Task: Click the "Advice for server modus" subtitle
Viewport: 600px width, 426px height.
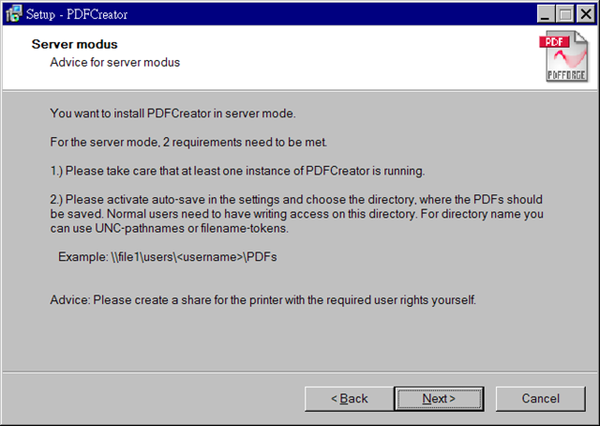Action: [x=115, y=63]
